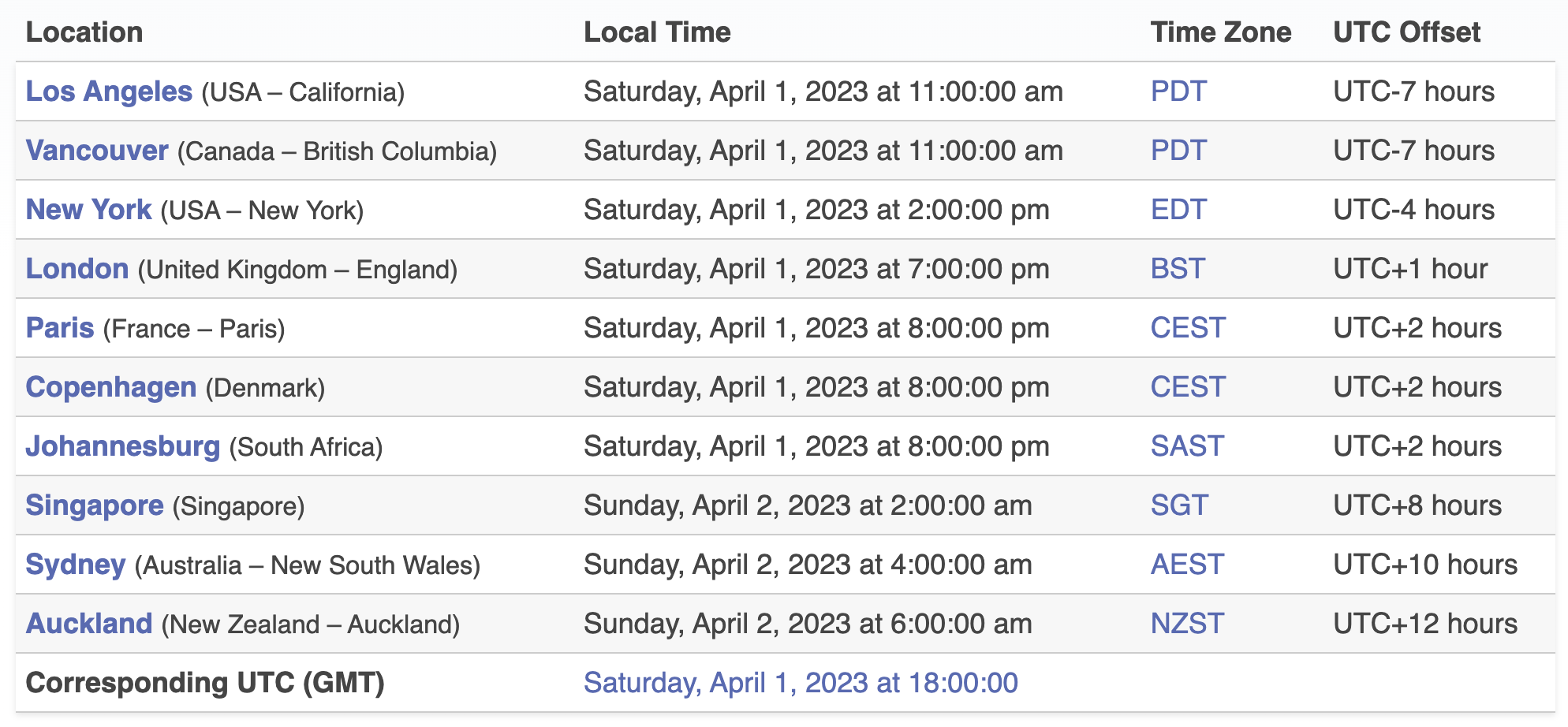Image resolution: width=1568 pixels, height=727 pixels.
Task: Open the NZST time zone link
Action: 1187,624
